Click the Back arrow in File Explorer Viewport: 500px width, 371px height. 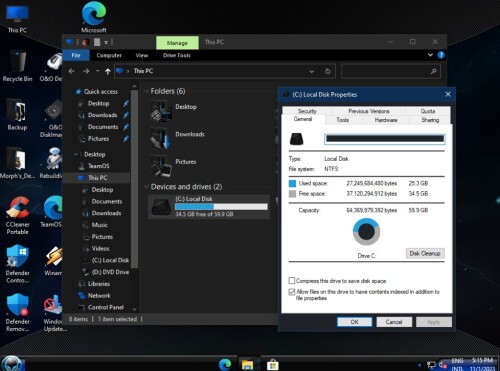click(71, 71)
